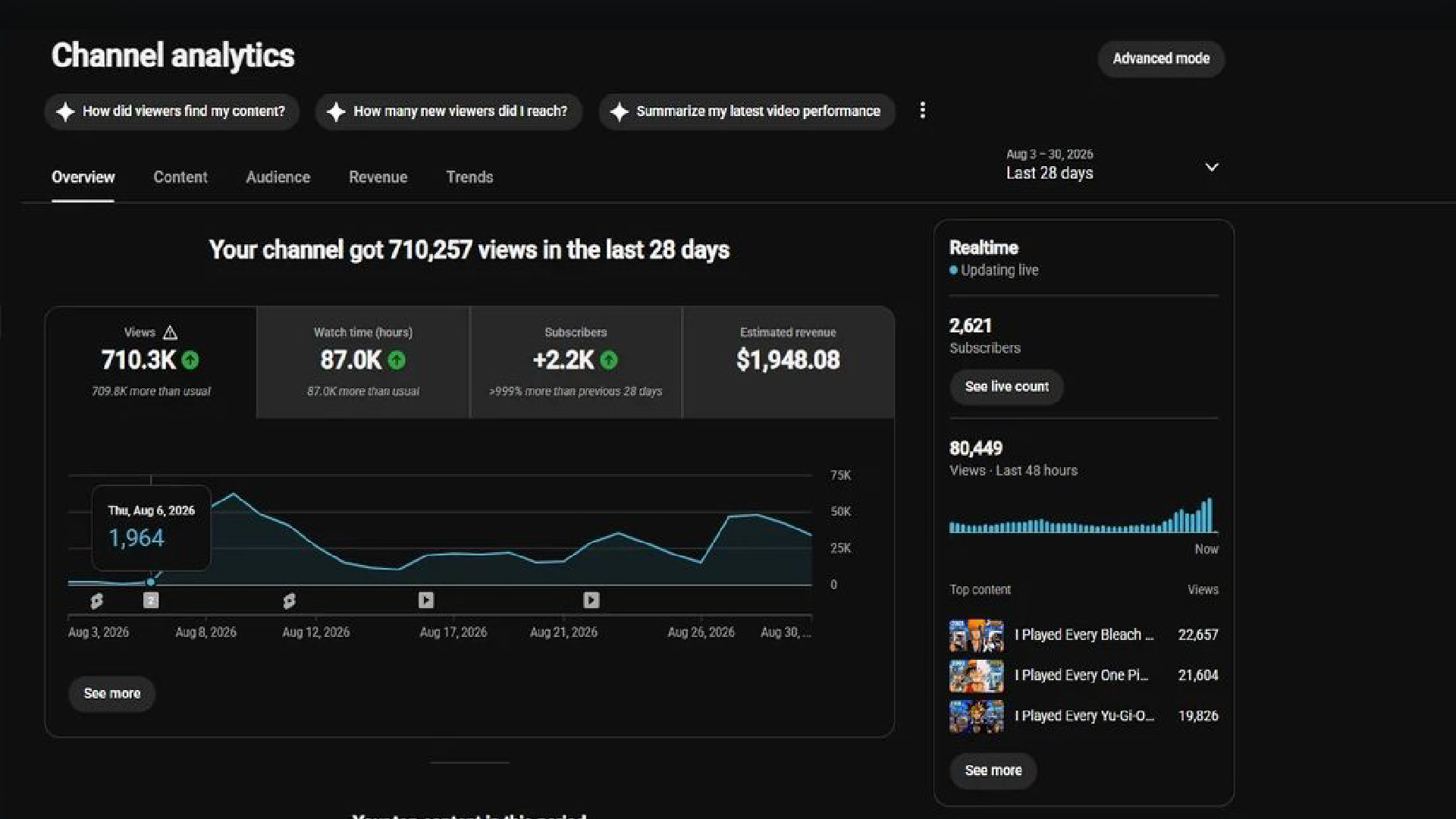
Task: Select the Subscribers +2.2K metric card
Action: [x=576, y=362]
